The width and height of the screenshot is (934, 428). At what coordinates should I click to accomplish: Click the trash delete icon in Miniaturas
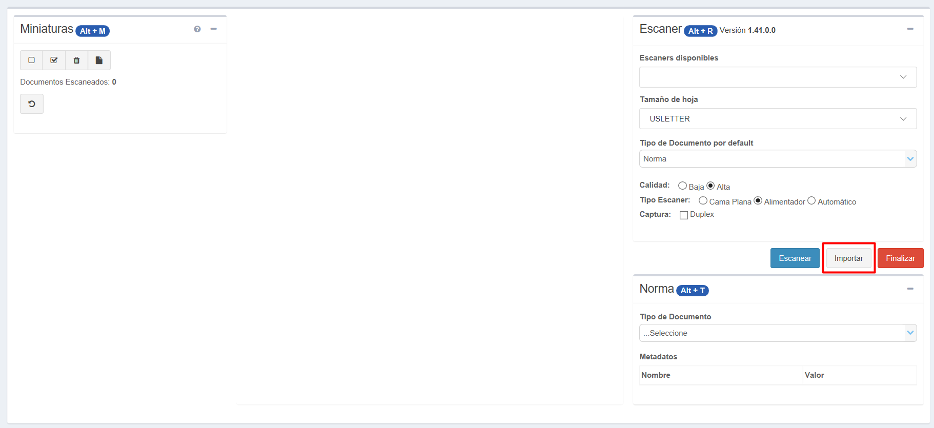coord(76,60)
